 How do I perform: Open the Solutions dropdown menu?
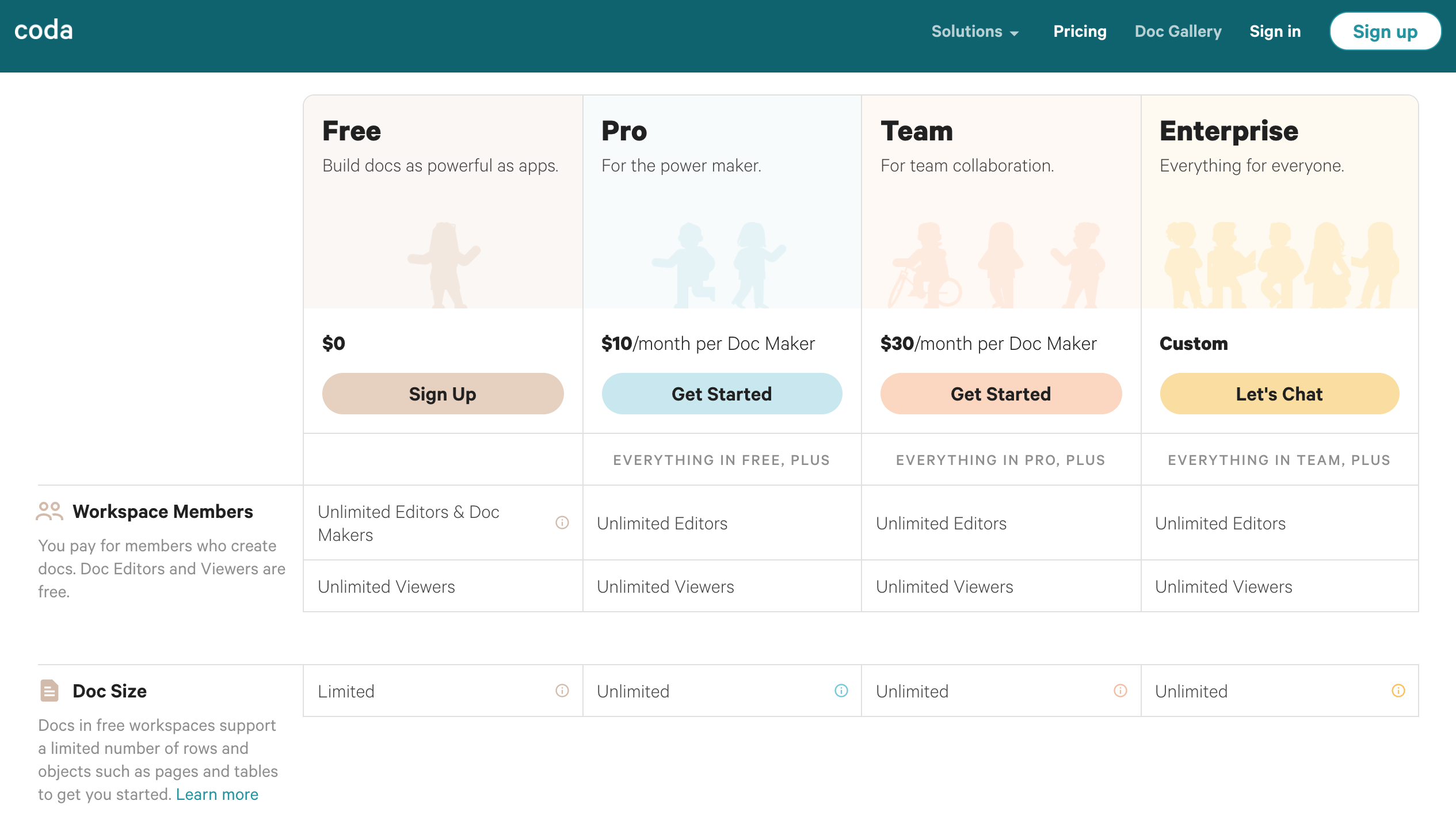[x=975, y=32]
